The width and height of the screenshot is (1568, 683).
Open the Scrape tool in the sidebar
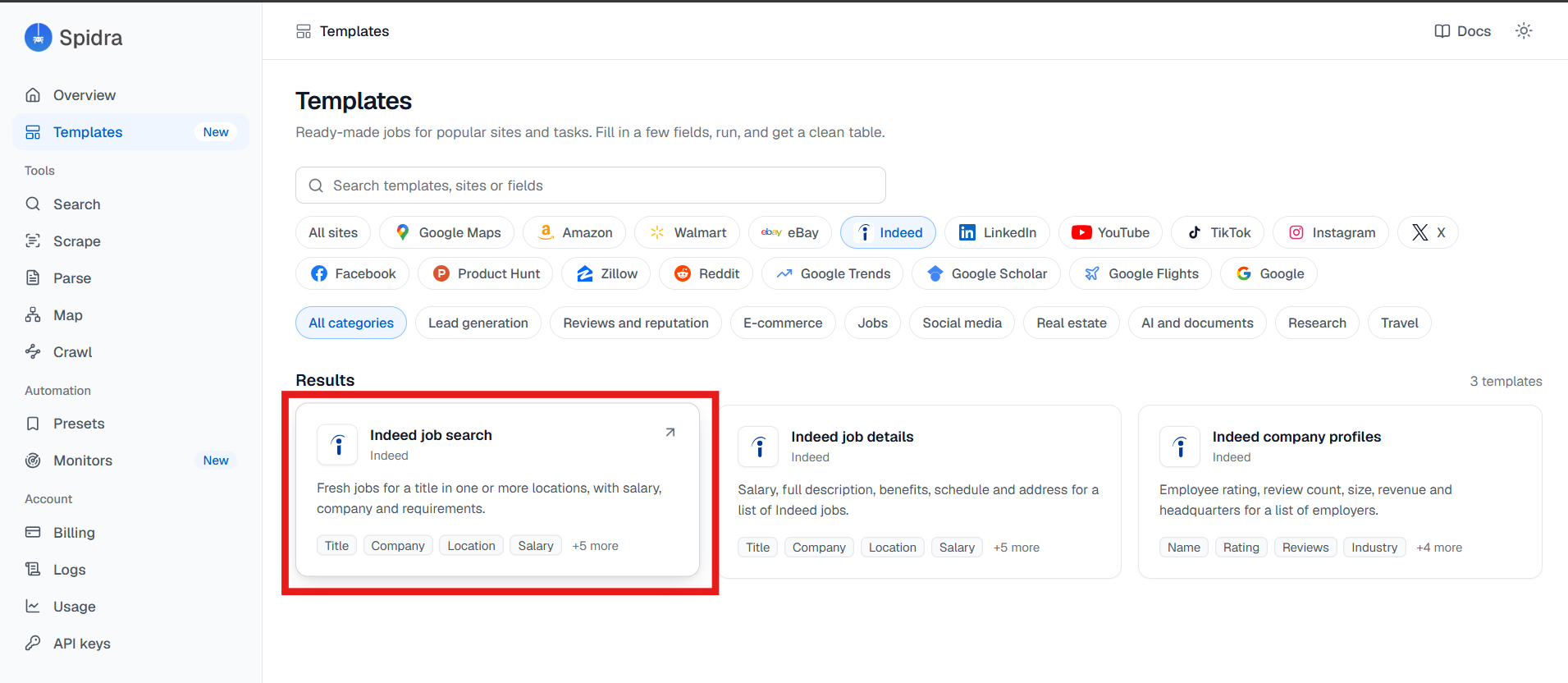coord(131,241)
